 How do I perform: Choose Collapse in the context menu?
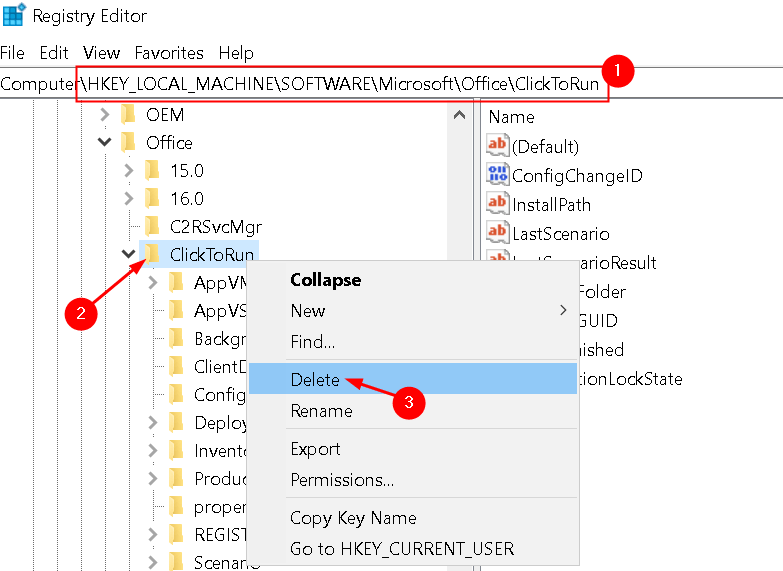coord(412,280)
